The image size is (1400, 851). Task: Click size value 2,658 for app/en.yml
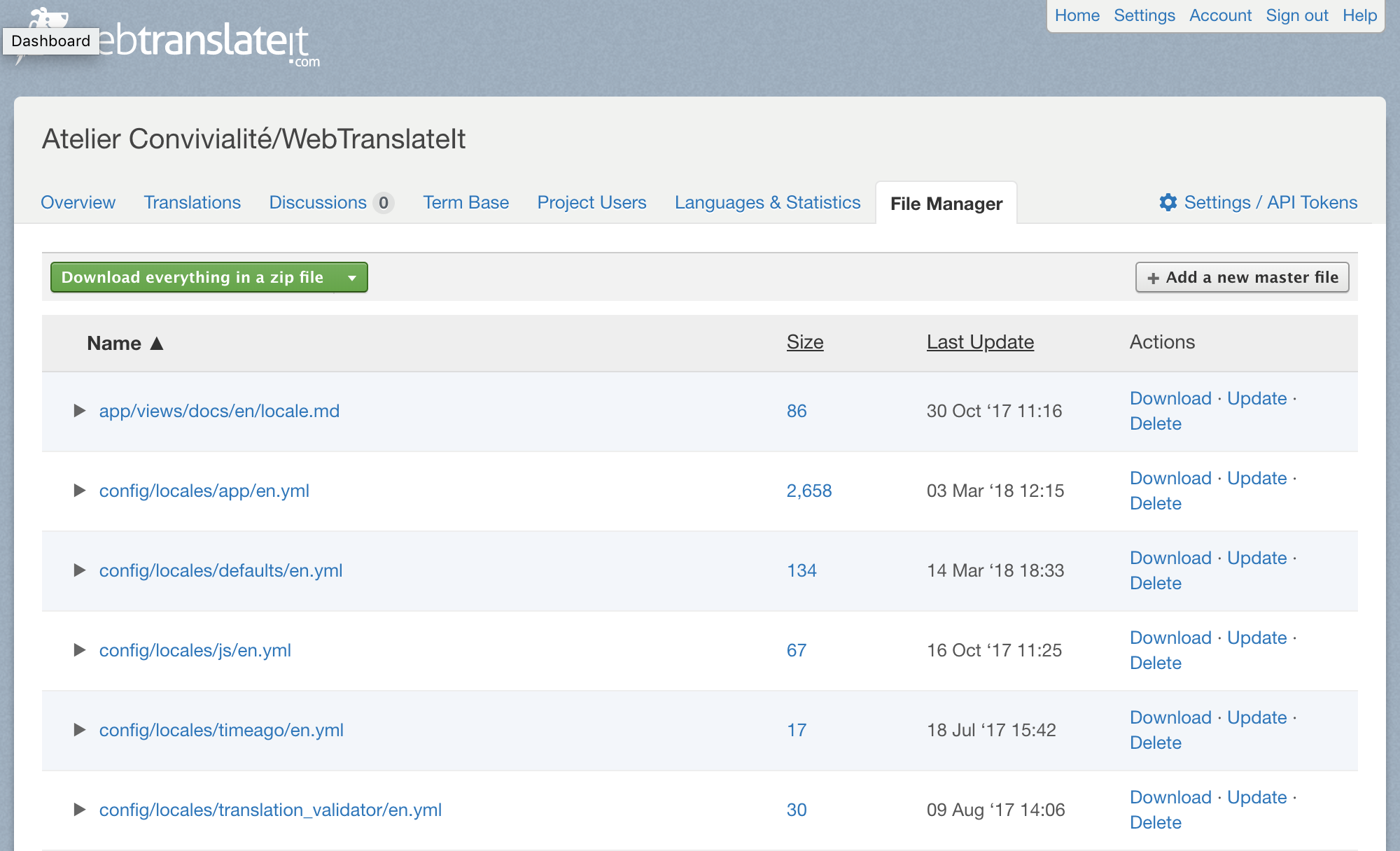(x=809, y=491)
